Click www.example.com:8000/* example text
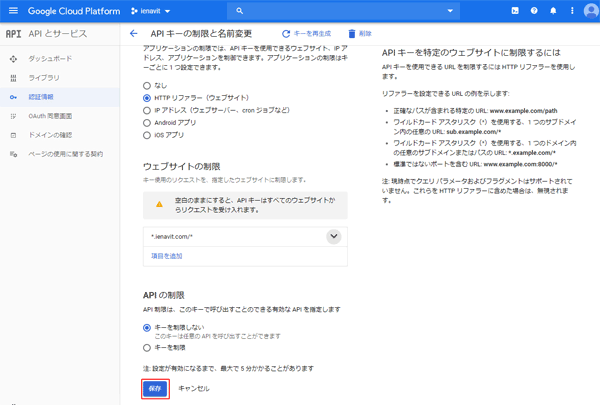This screenshot has height=405, width=600. (x=520, y=164)
